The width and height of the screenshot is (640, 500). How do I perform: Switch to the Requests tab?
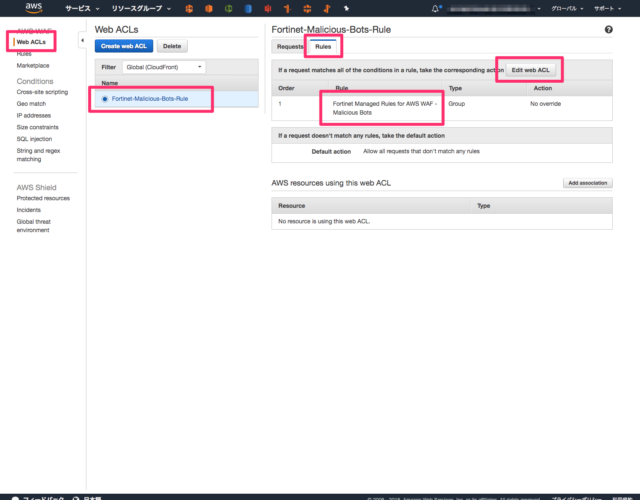click(290, 47)
